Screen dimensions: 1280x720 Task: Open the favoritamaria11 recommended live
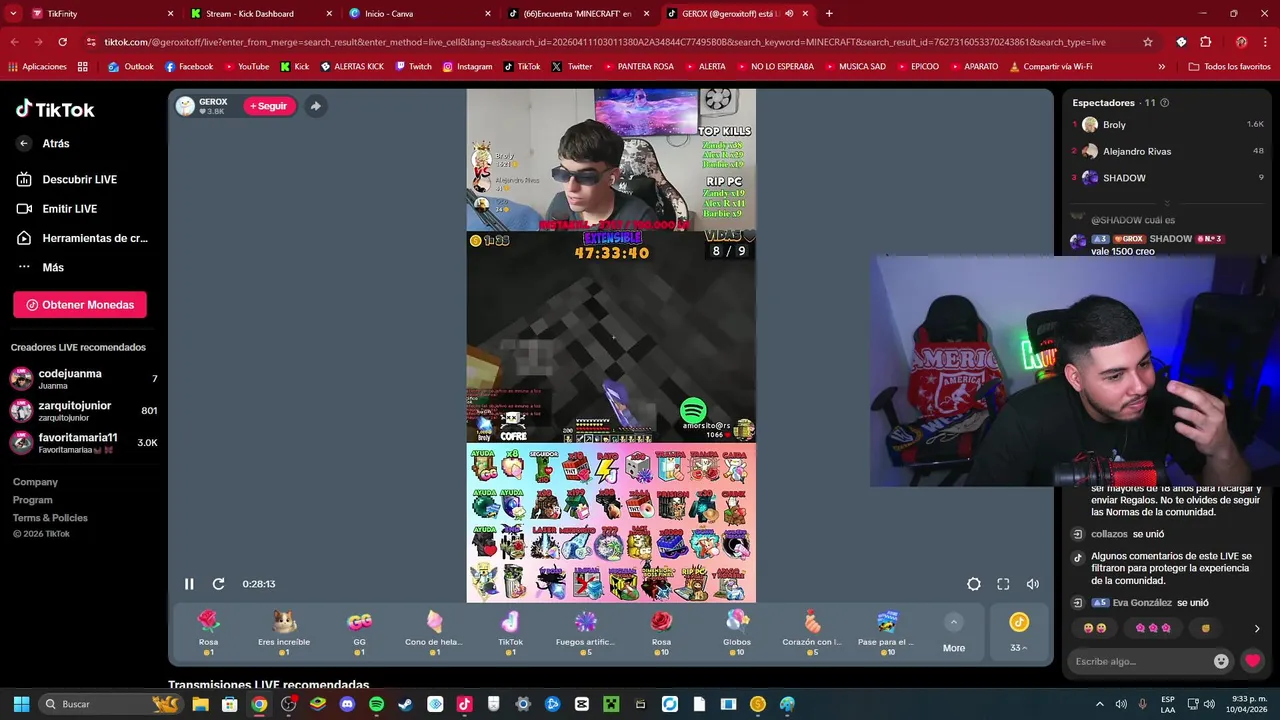click(x=84, y=443)
